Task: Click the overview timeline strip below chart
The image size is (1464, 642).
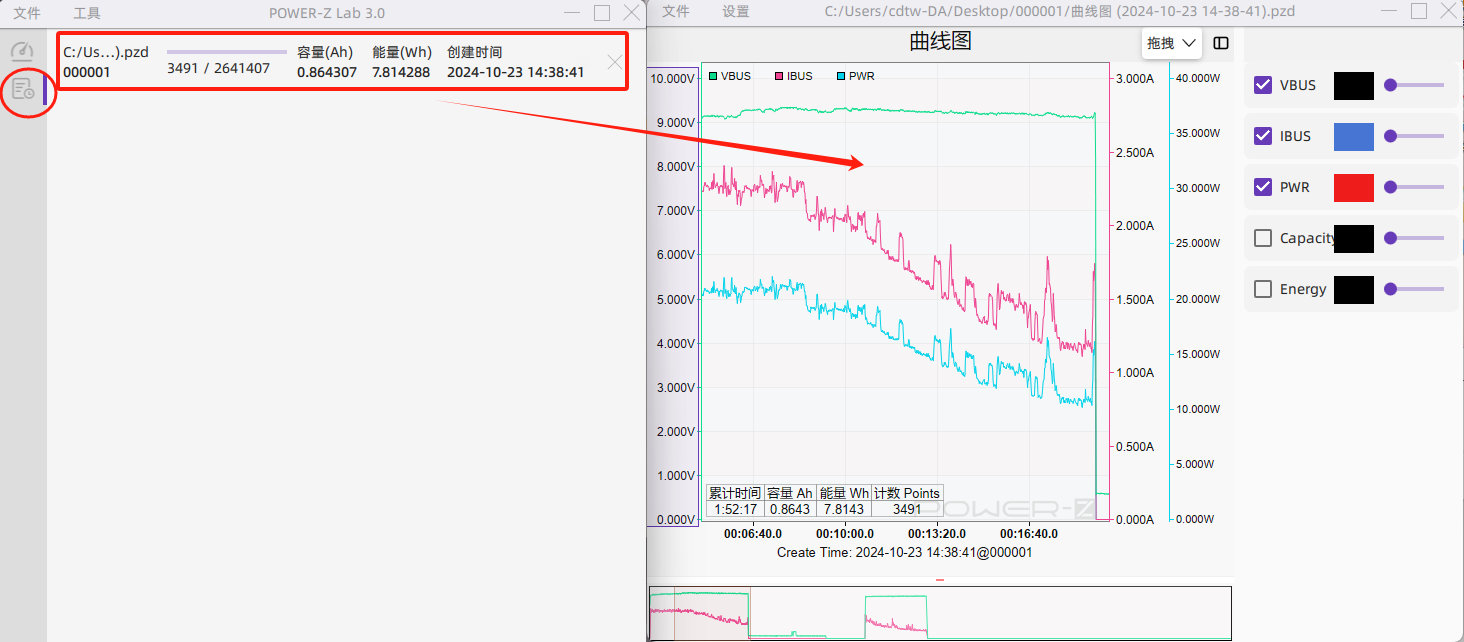Action: point(940,613)
